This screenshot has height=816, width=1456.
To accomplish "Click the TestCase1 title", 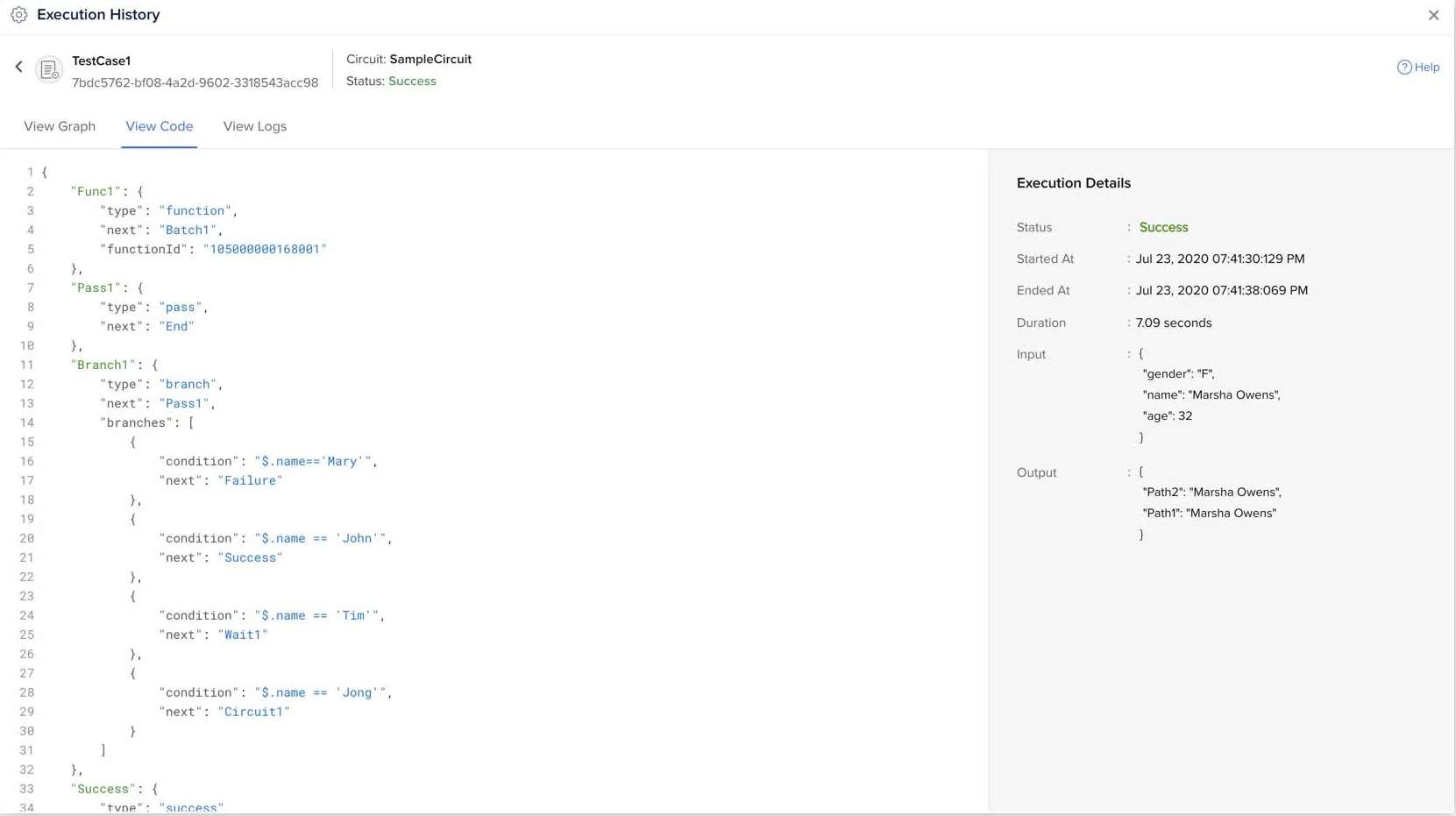I will point(101,60).
